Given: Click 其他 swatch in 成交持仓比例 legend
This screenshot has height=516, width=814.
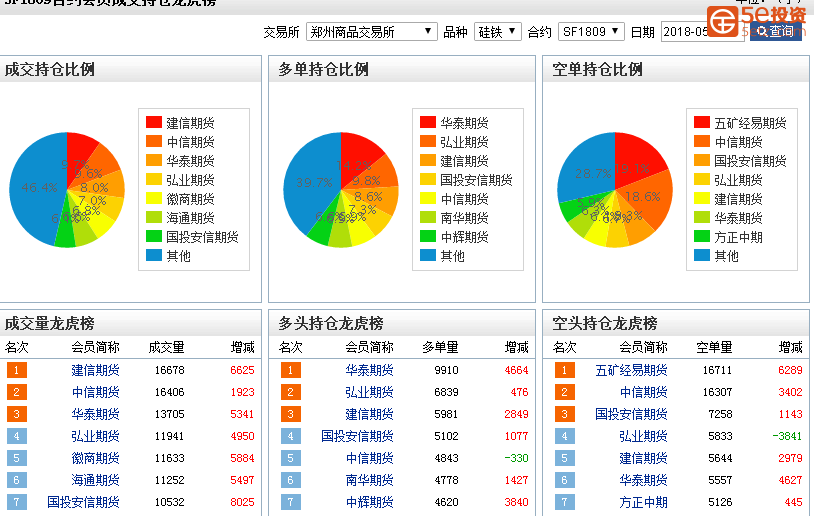Looking at the screenshot, I should [x=154, y=255].
